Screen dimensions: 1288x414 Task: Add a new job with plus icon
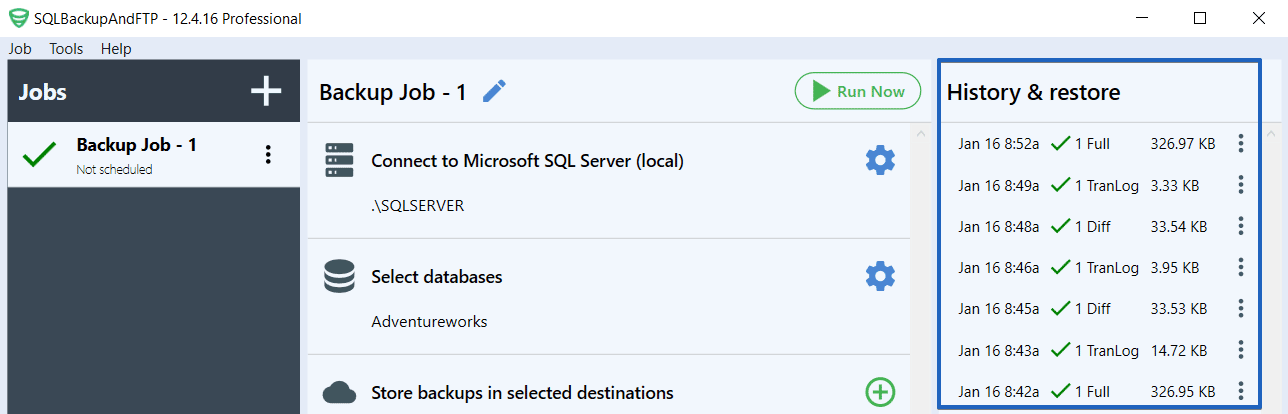pos(266,92)
